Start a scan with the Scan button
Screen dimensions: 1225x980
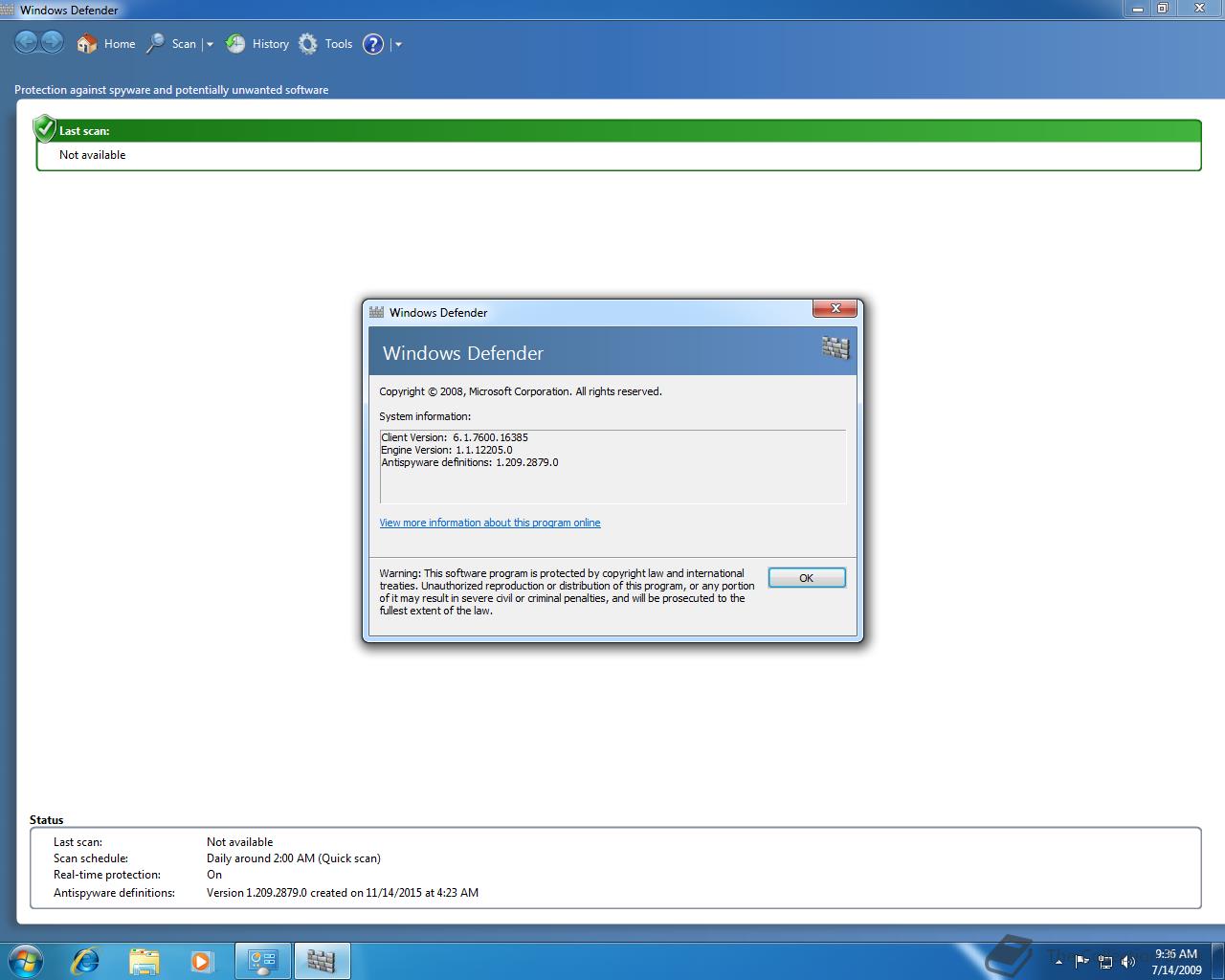(171, 44)
